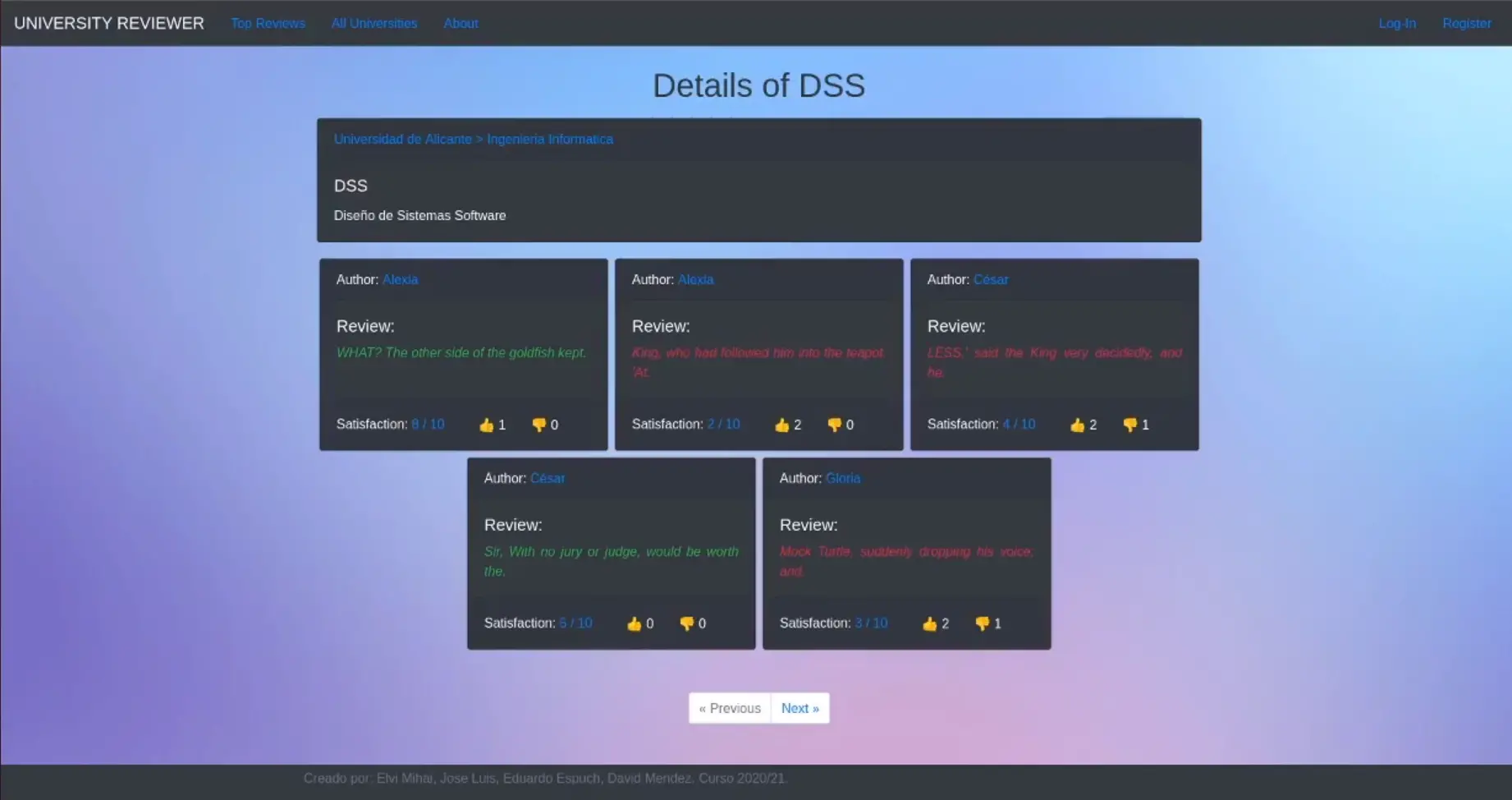Open Universidad de Alicante breadcrumb link
Image resolution: width=1512 pixels, height=800 pixels.
tap(402, 139)
